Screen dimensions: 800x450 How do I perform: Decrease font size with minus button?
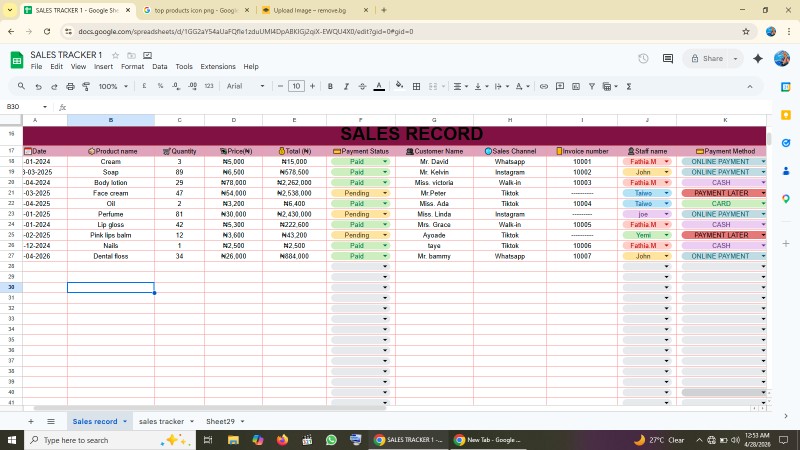point(280,86)
